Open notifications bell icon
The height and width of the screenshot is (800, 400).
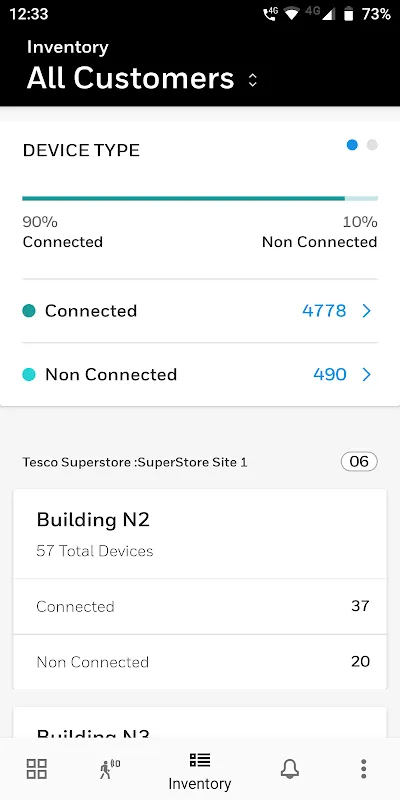pos(290,768)
